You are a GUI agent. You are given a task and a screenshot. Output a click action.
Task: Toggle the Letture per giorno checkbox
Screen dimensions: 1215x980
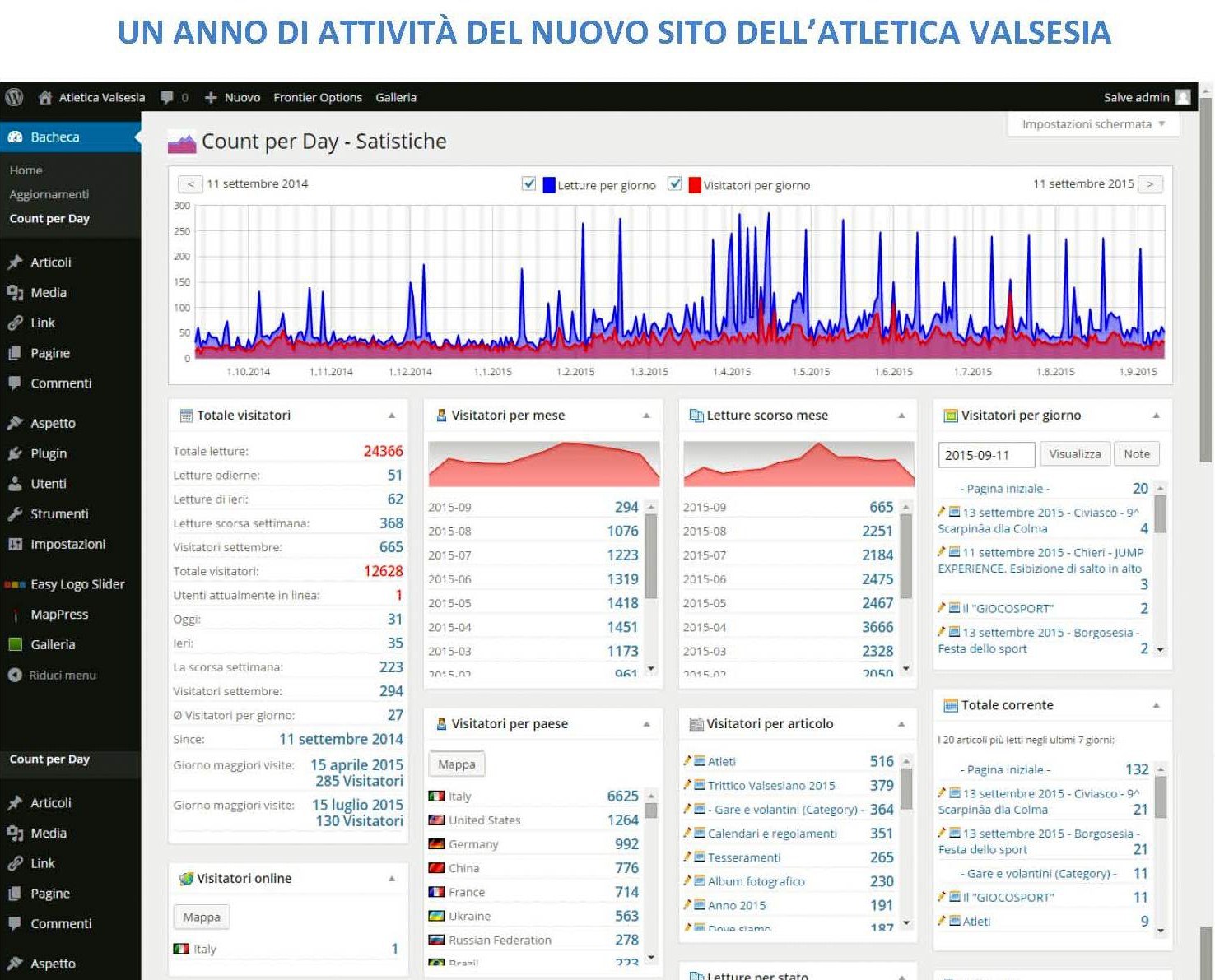(529, 183)
